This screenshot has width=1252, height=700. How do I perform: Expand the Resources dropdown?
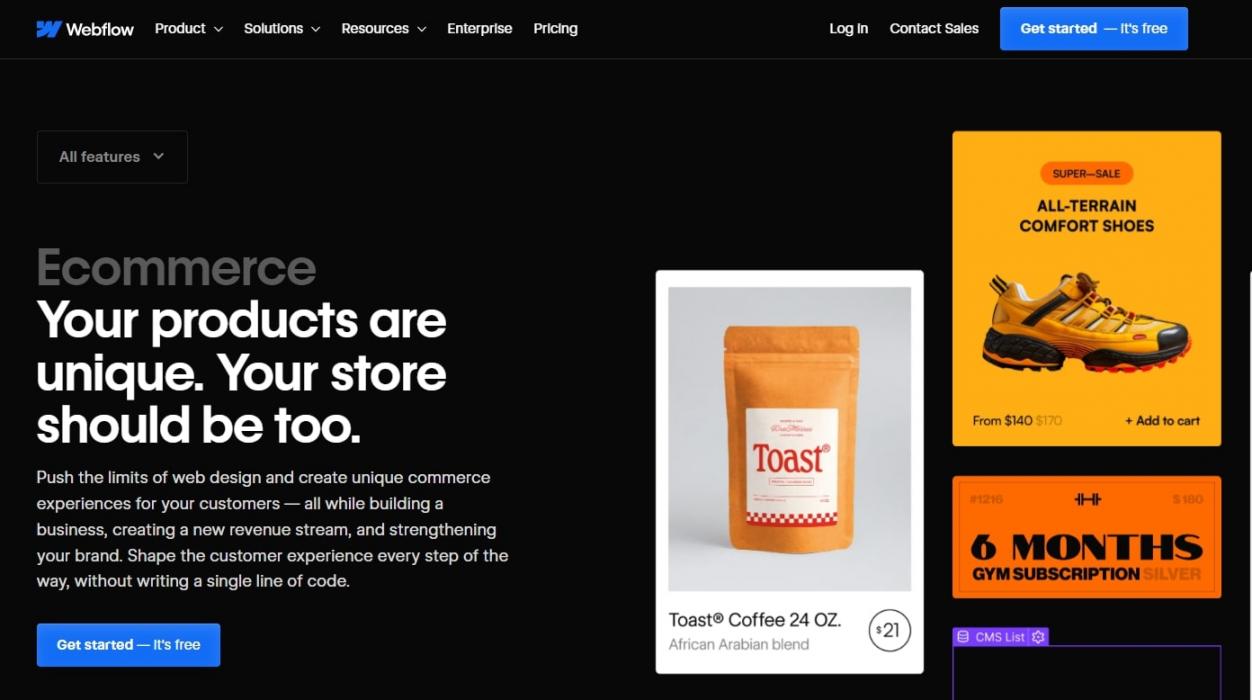[x=384, y=29]
